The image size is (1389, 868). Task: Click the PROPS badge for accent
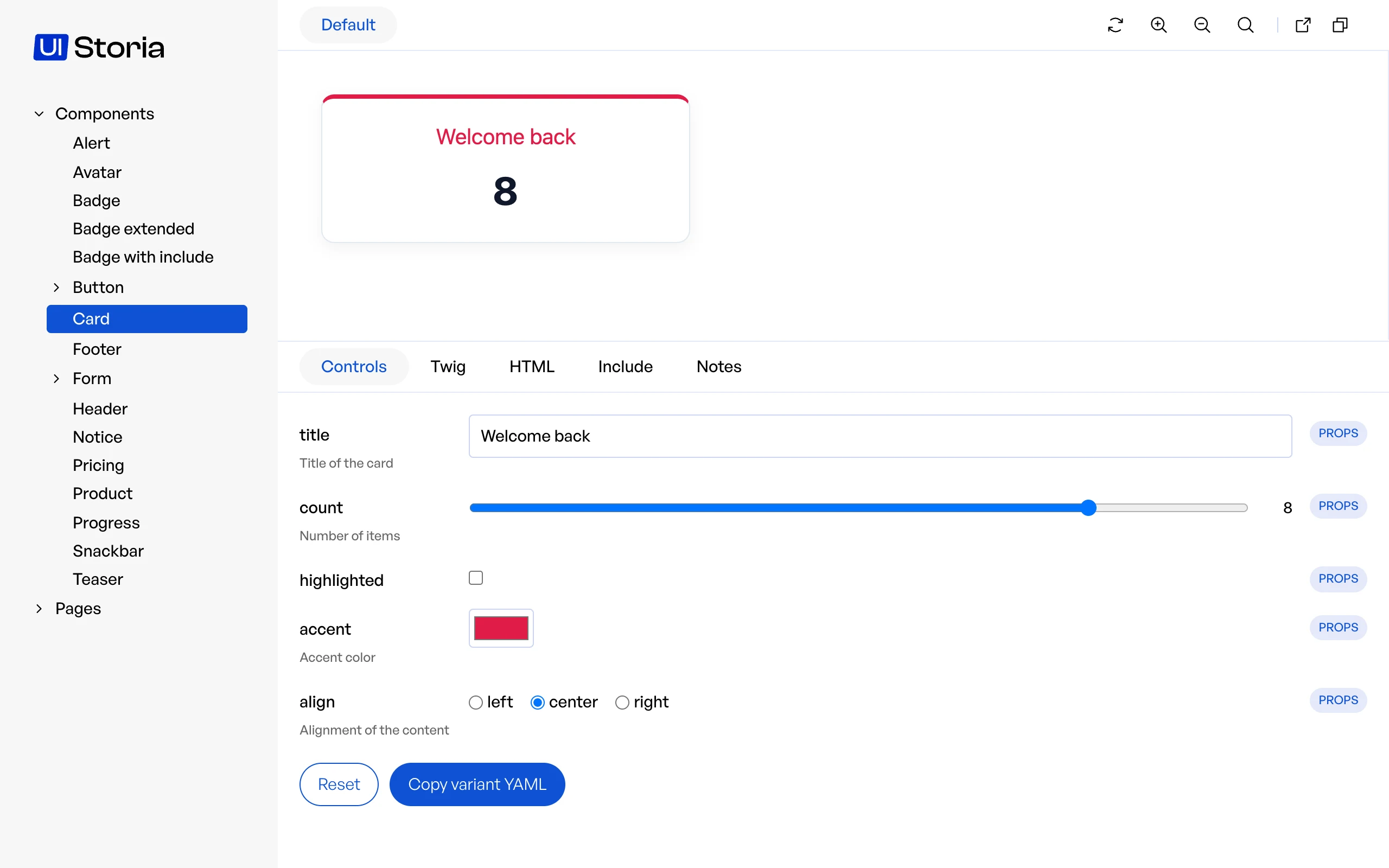[x=1338, y=628]
